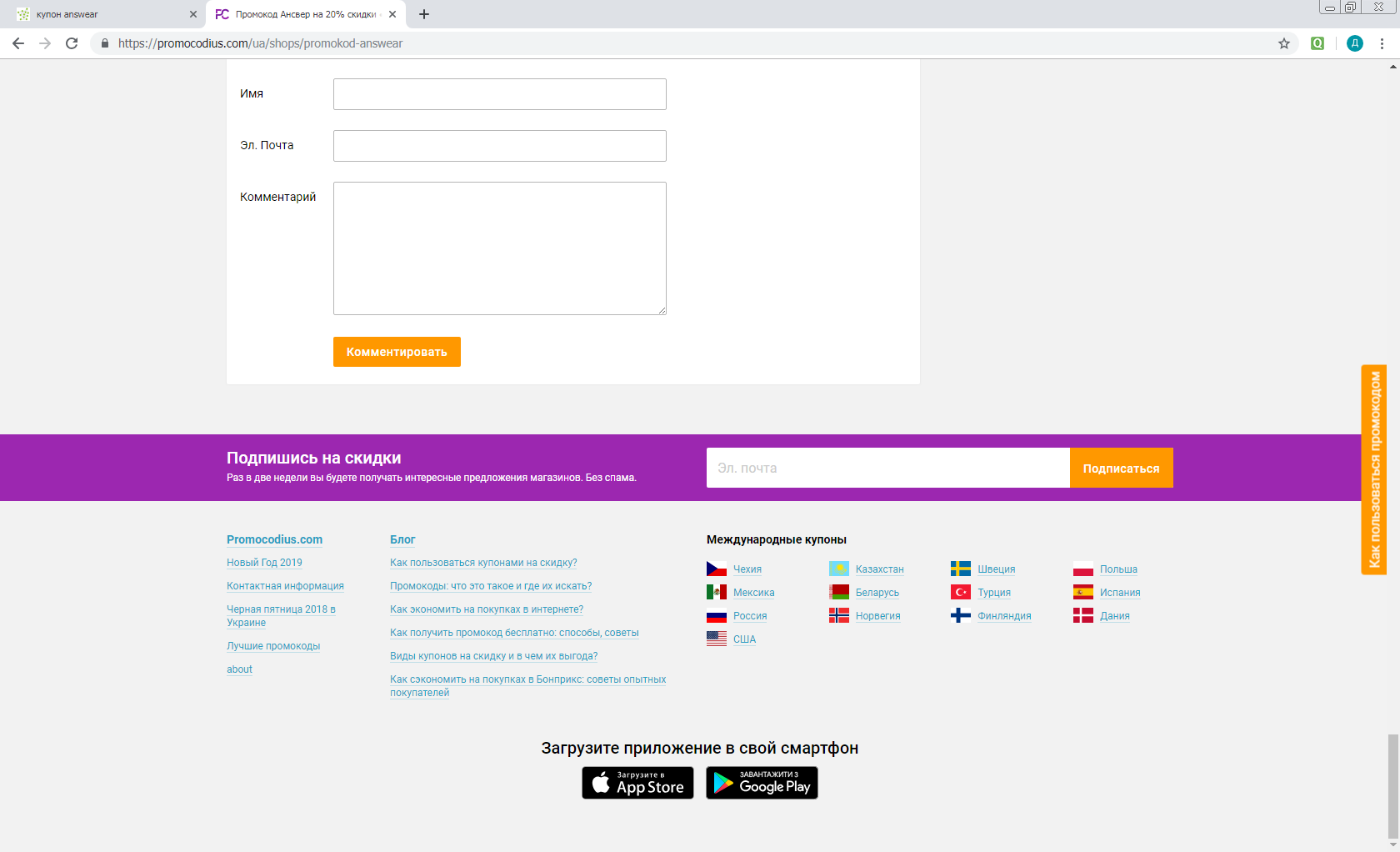Image resolution: width=1400 pixels, height=852 pixels.
Task: Click the scrollbar down arrow
Action: [x=1393, y=844]
